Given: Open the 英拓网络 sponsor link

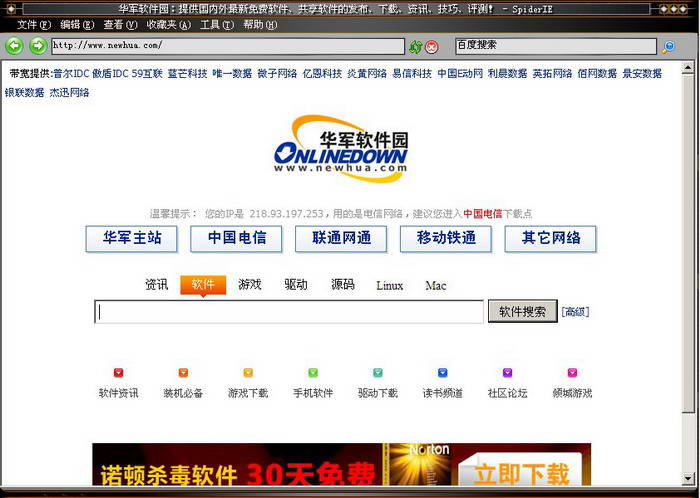Looking at the screenshot, I should 552,74.
